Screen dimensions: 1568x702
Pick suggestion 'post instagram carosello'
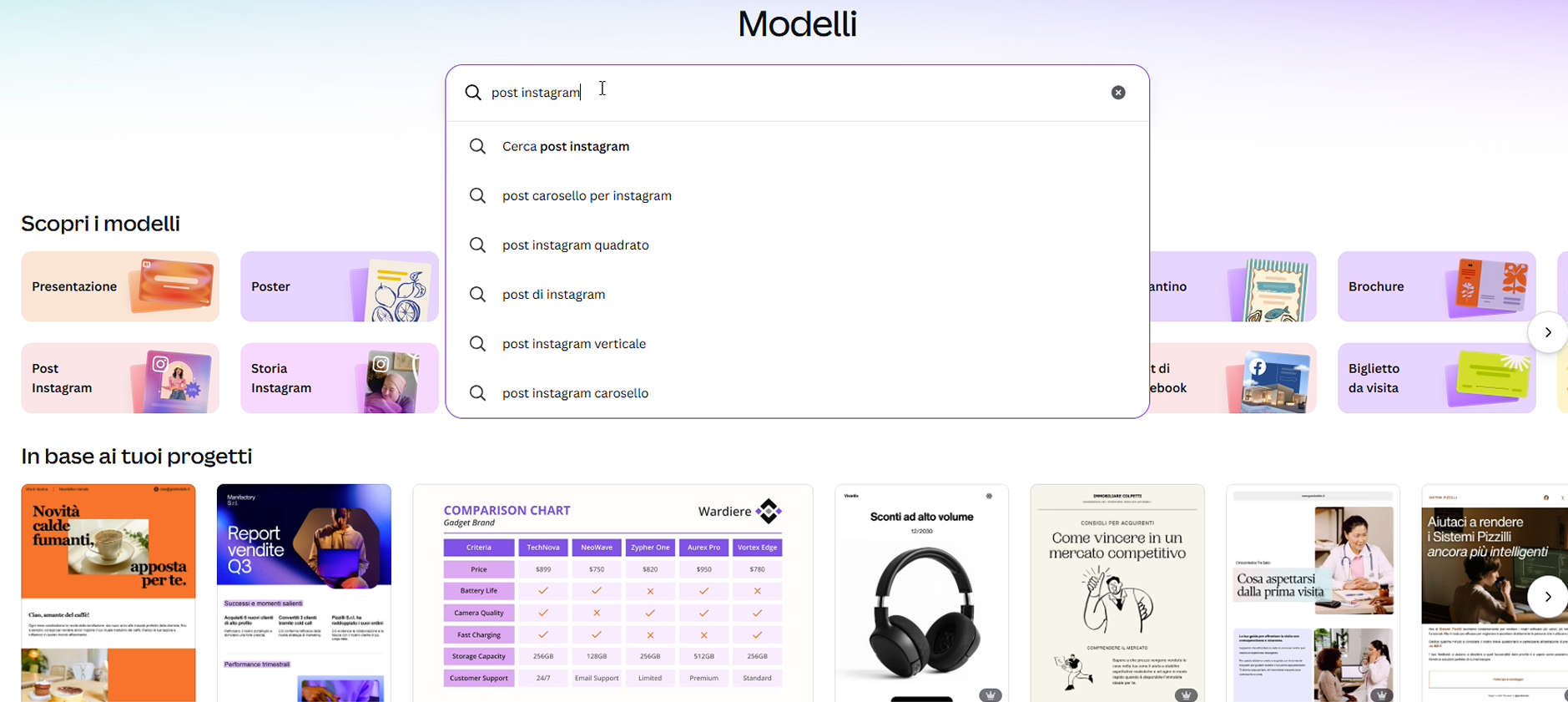click(797, 392)
